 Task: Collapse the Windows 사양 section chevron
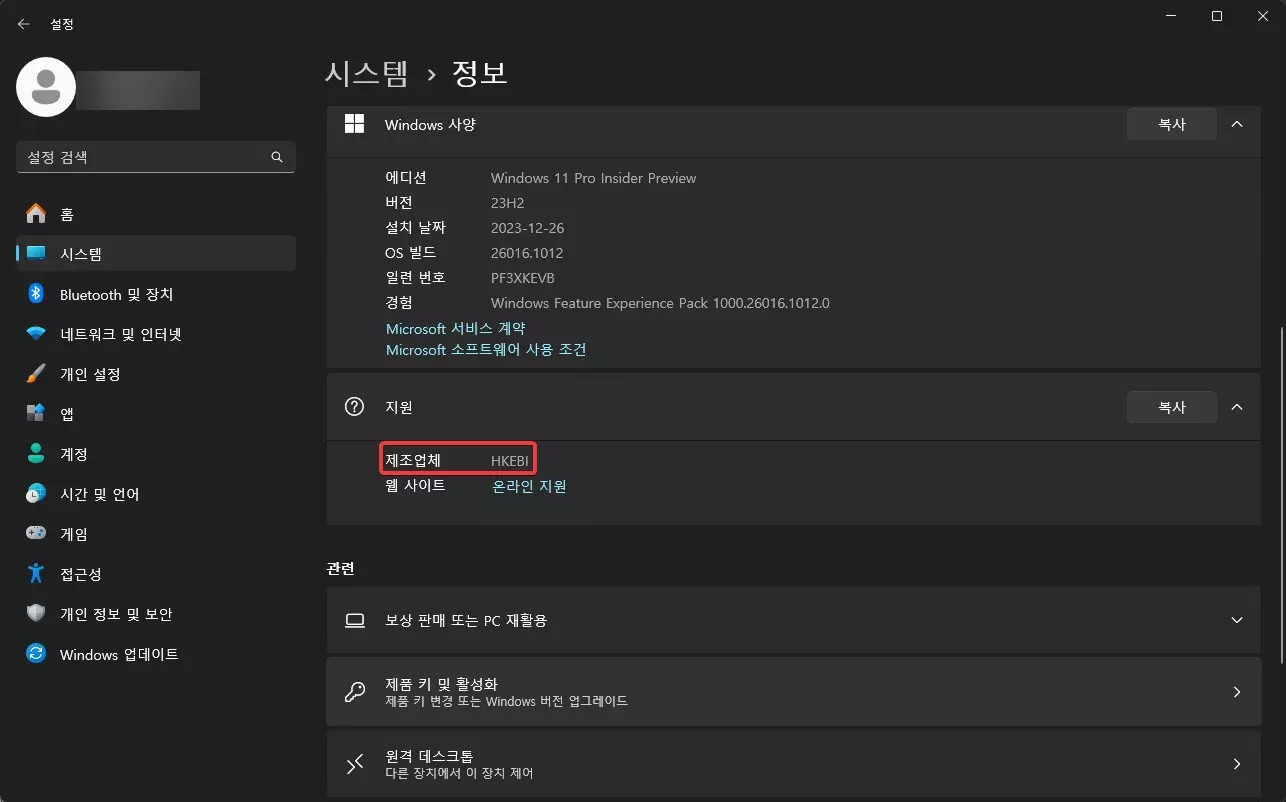click(x=1237, y=124)
